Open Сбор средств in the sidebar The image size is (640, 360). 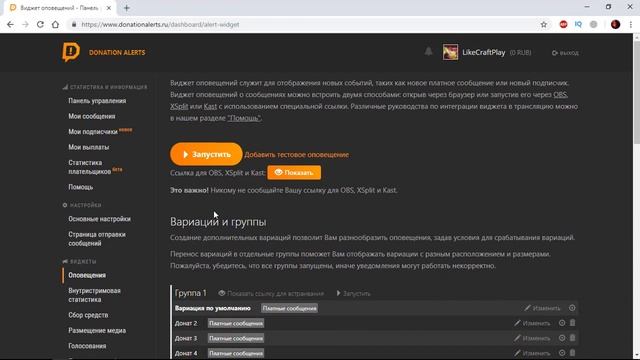pos(88,315)
